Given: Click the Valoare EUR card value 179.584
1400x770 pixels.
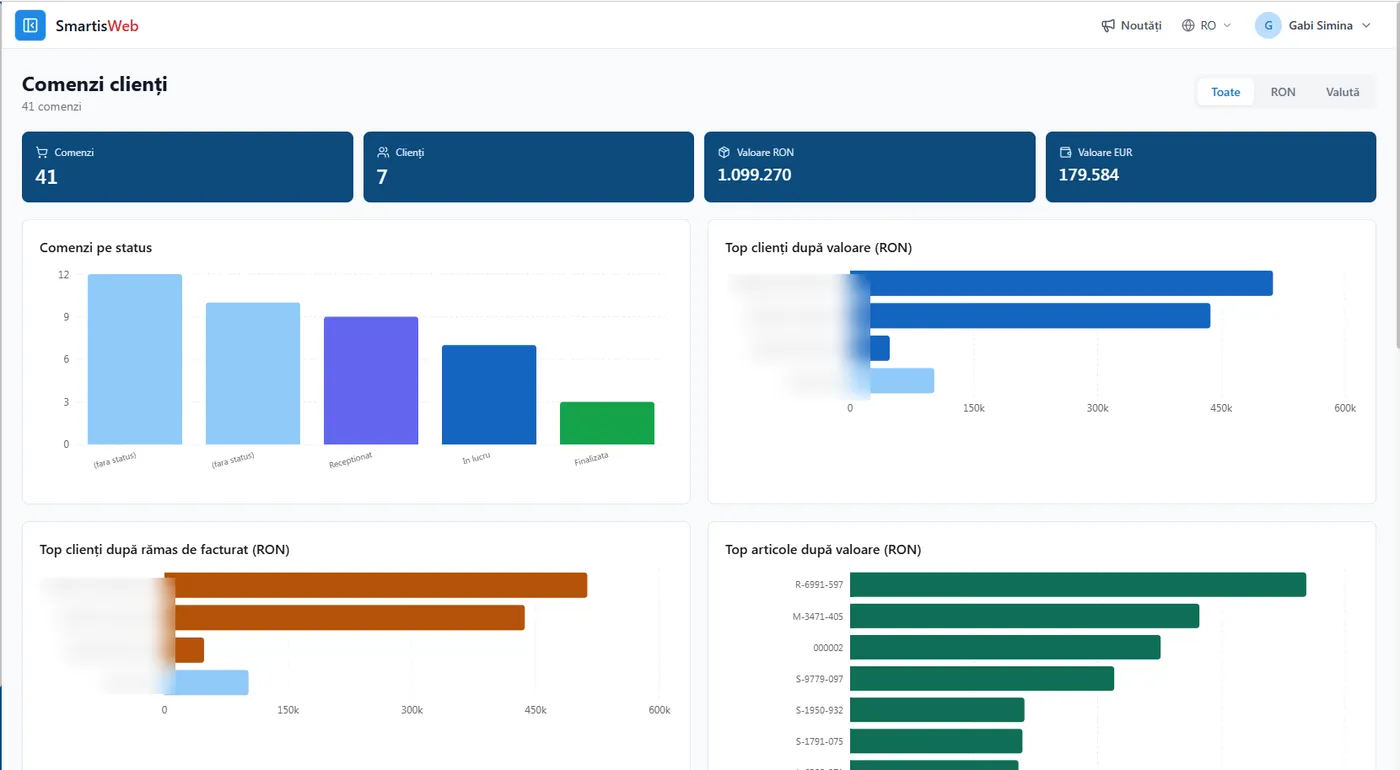Looking at the screenshot, I should [1089, 175].
